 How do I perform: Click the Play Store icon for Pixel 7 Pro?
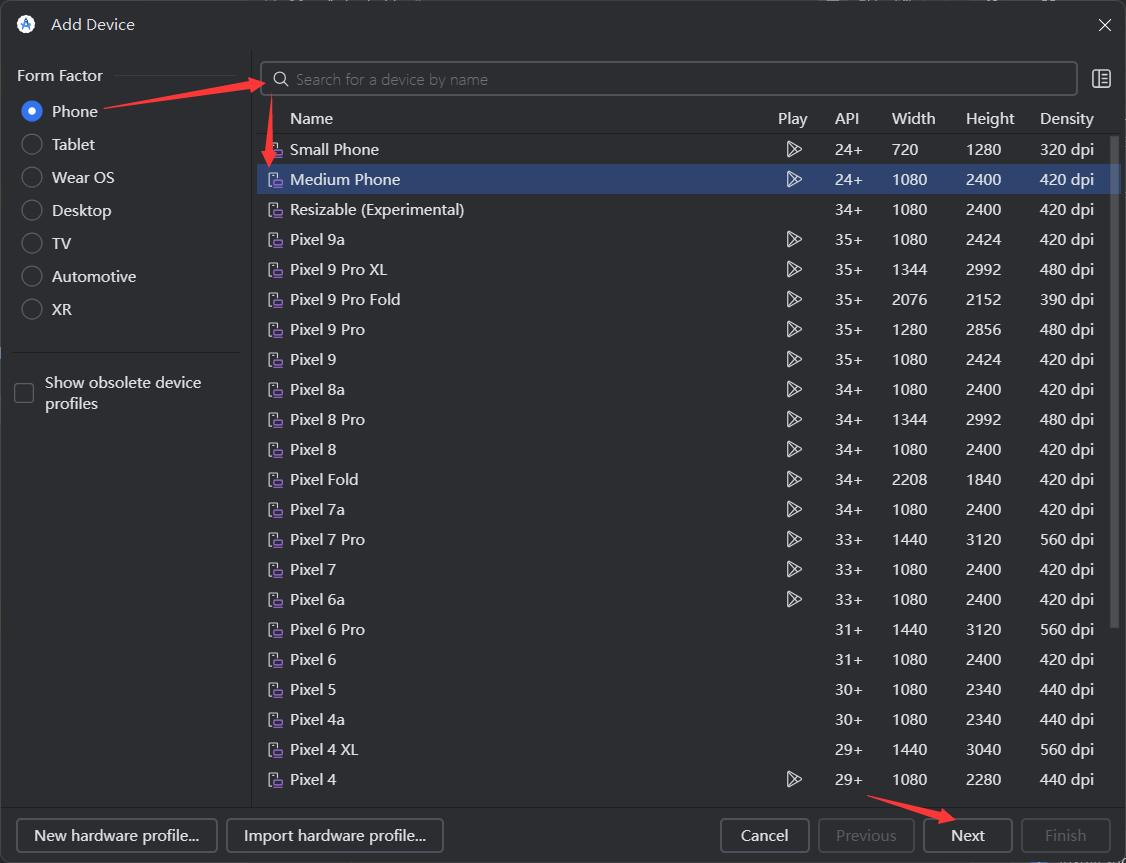(794, 539)
